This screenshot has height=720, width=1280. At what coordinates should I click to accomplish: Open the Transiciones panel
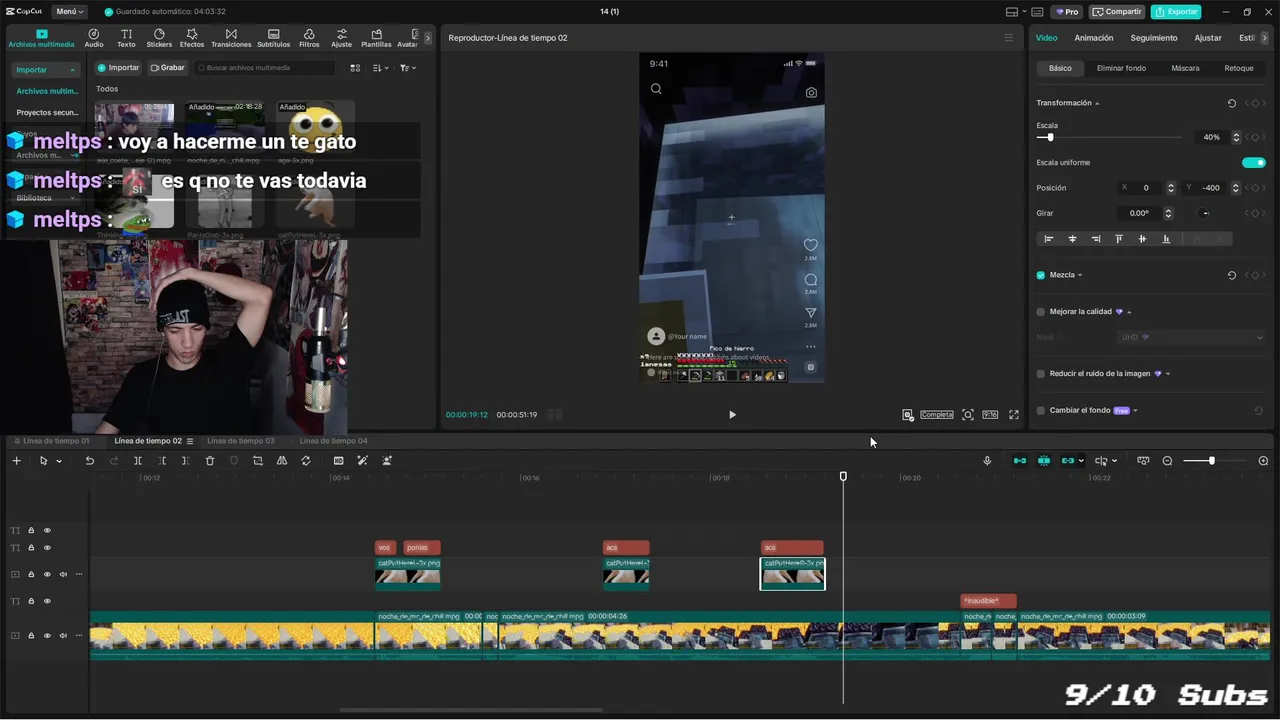click(x=231, y=38)
